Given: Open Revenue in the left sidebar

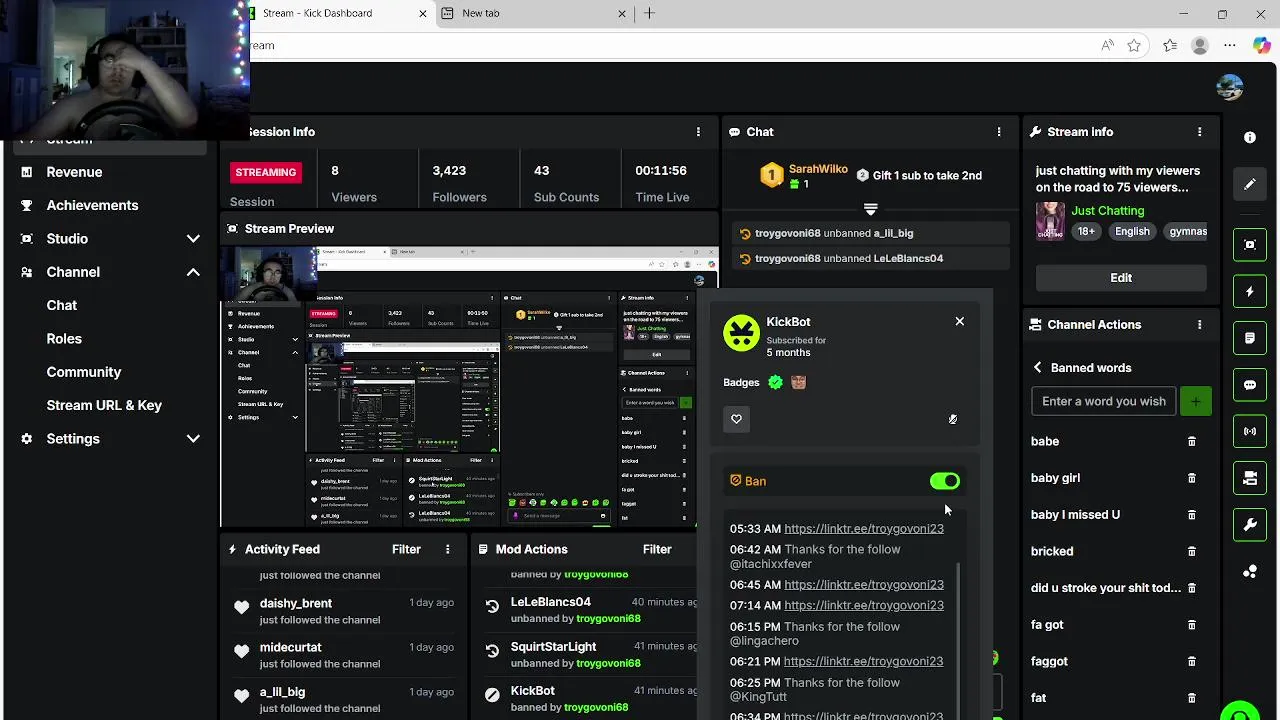Looking at the screenshot, I should tap(74, 172).
